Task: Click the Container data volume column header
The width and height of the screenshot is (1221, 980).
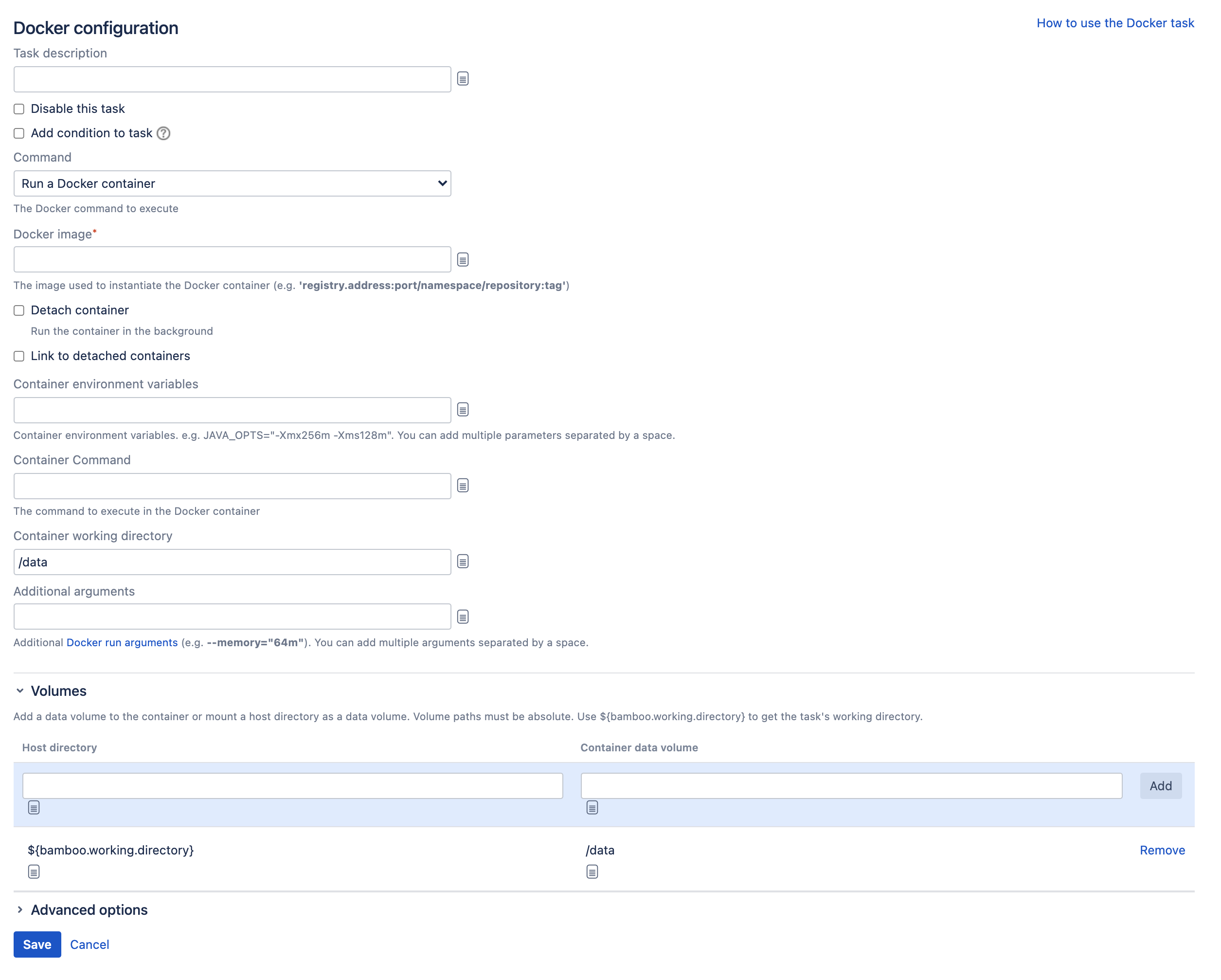Action: coord(639,747)
